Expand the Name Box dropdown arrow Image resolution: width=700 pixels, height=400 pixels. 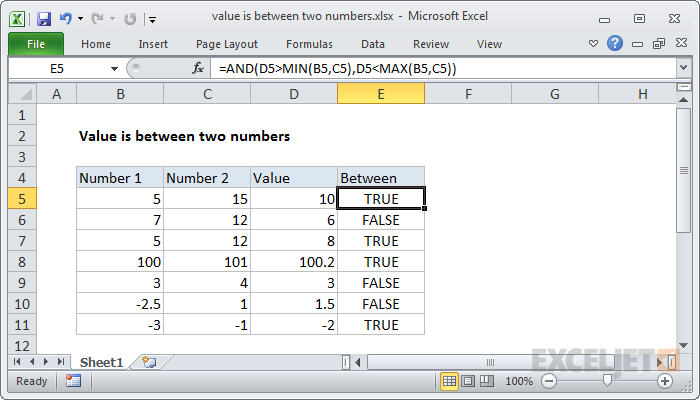(x=114, y=69)
